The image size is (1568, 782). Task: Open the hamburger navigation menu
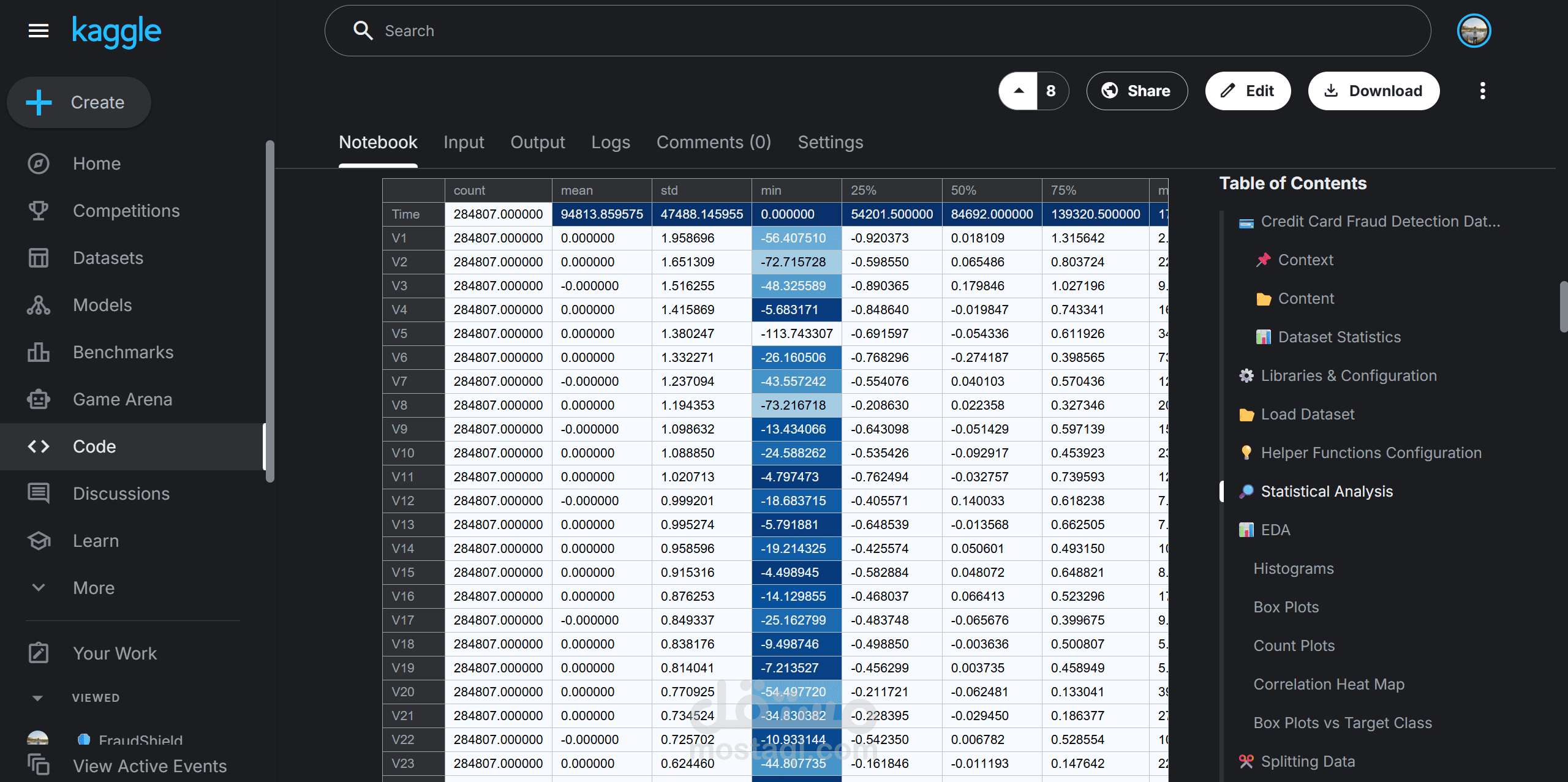pyautogui.click(x=39, y=31)
